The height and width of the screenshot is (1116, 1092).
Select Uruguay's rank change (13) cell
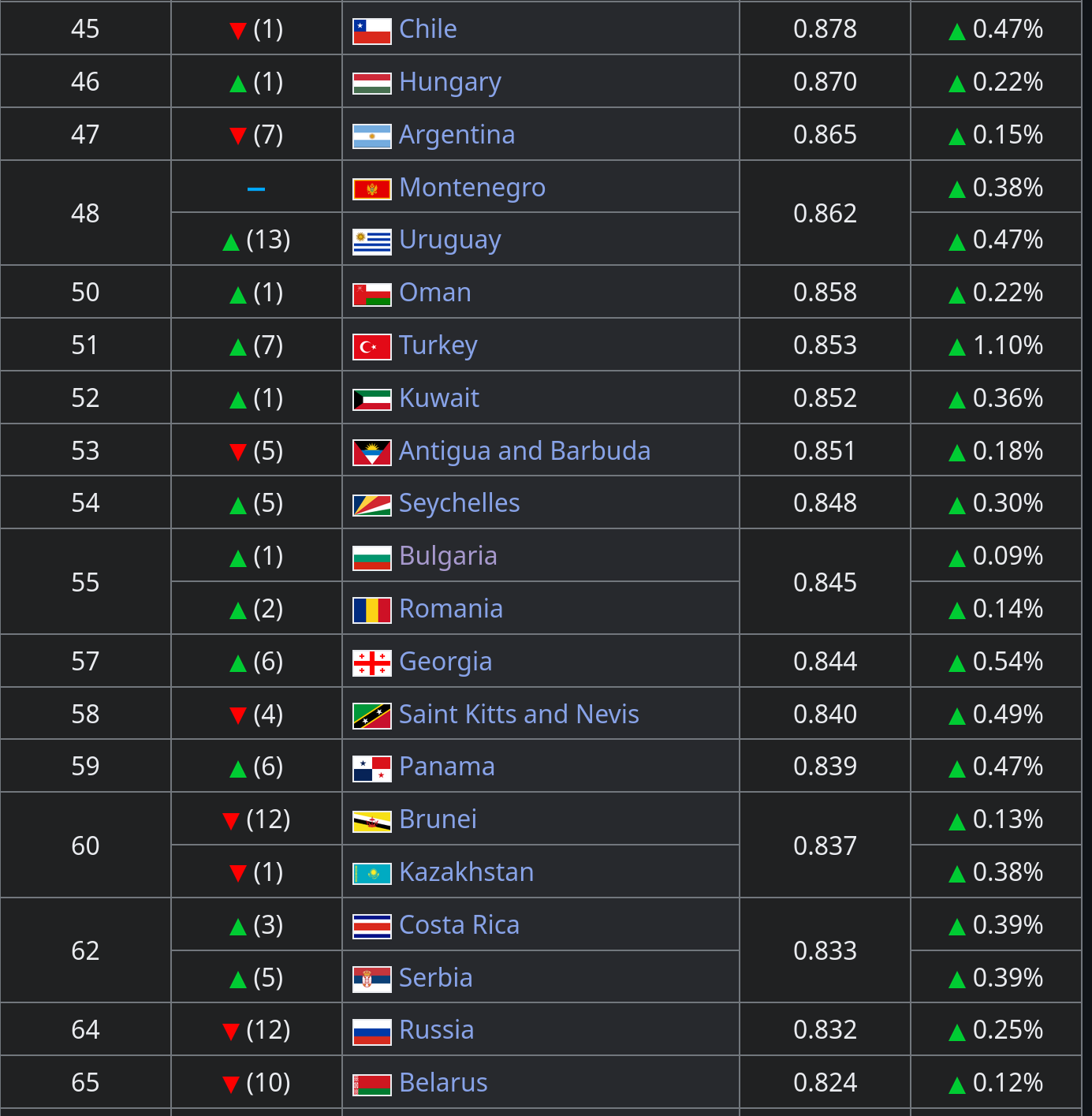point(256,239)
